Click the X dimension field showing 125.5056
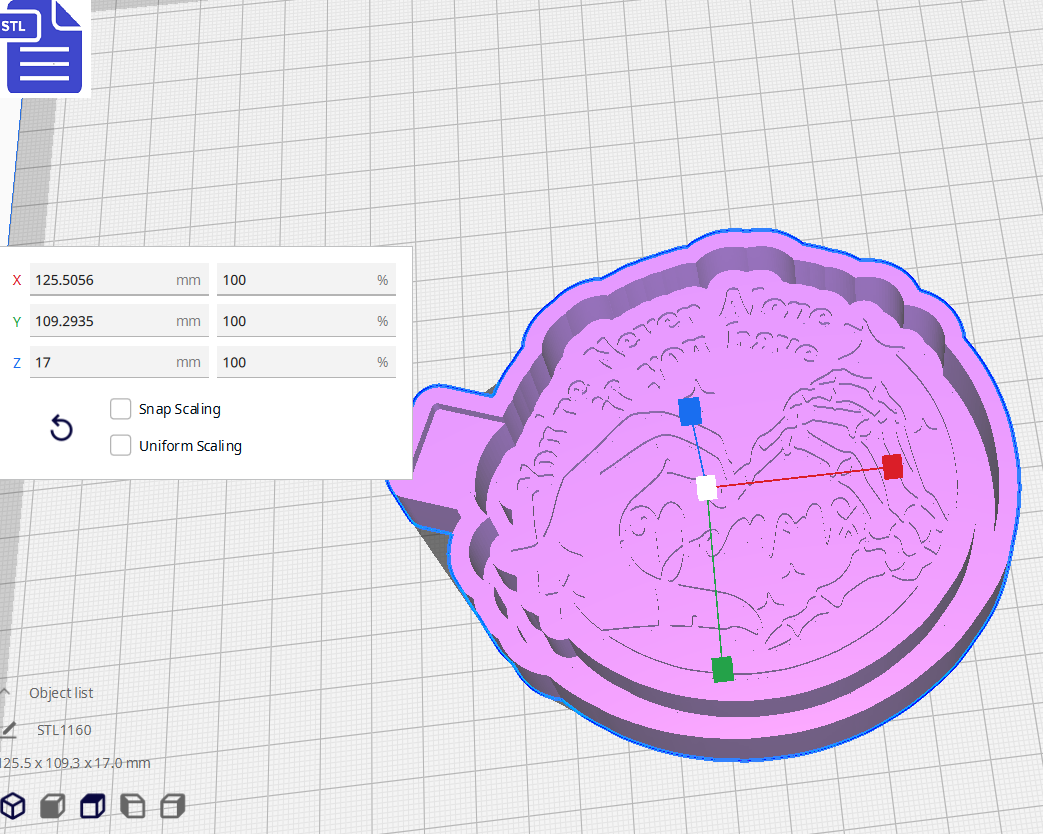 coord(119,279)
